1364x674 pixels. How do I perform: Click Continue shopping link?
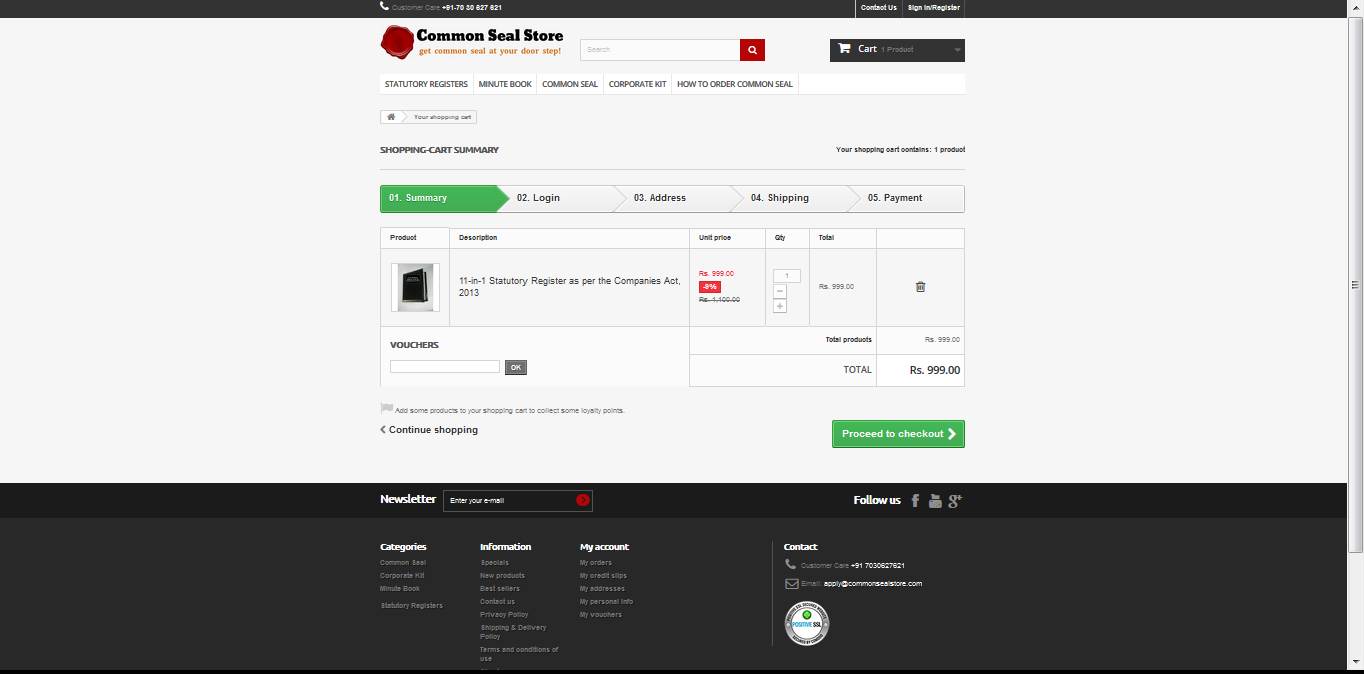coord(429,430)
